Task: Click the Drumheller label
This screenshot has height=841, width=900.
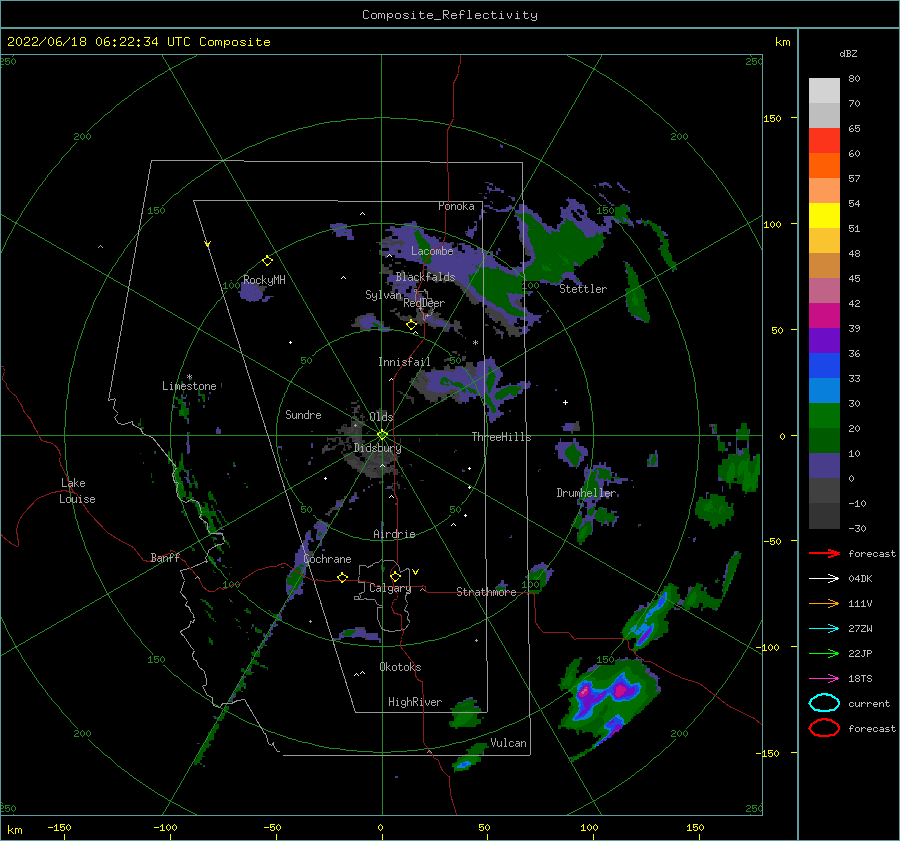Action: click(586, 493)
